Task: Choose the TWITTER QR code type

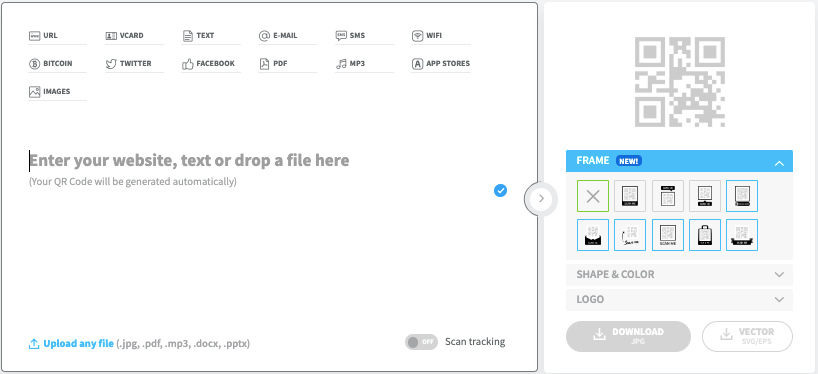Action: pyautogui.click(x=134, y=64)
